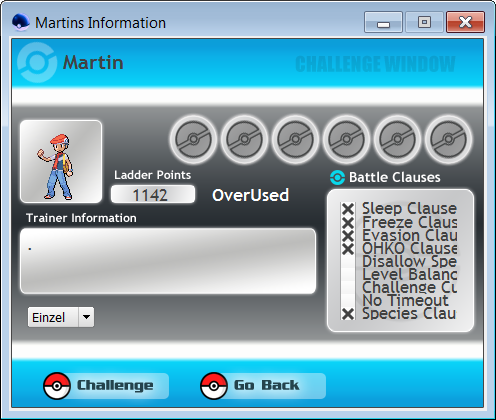Click the Go Back button
The image size is (496, 420).
263,386
